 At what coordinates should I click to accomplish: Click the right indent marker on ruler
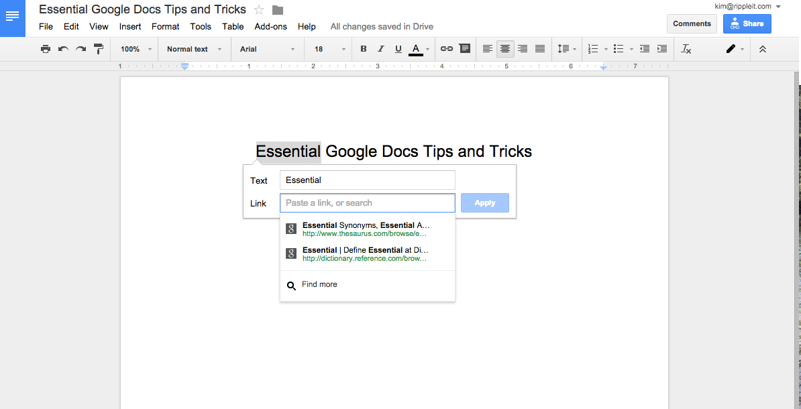click(x=603, y=67)
